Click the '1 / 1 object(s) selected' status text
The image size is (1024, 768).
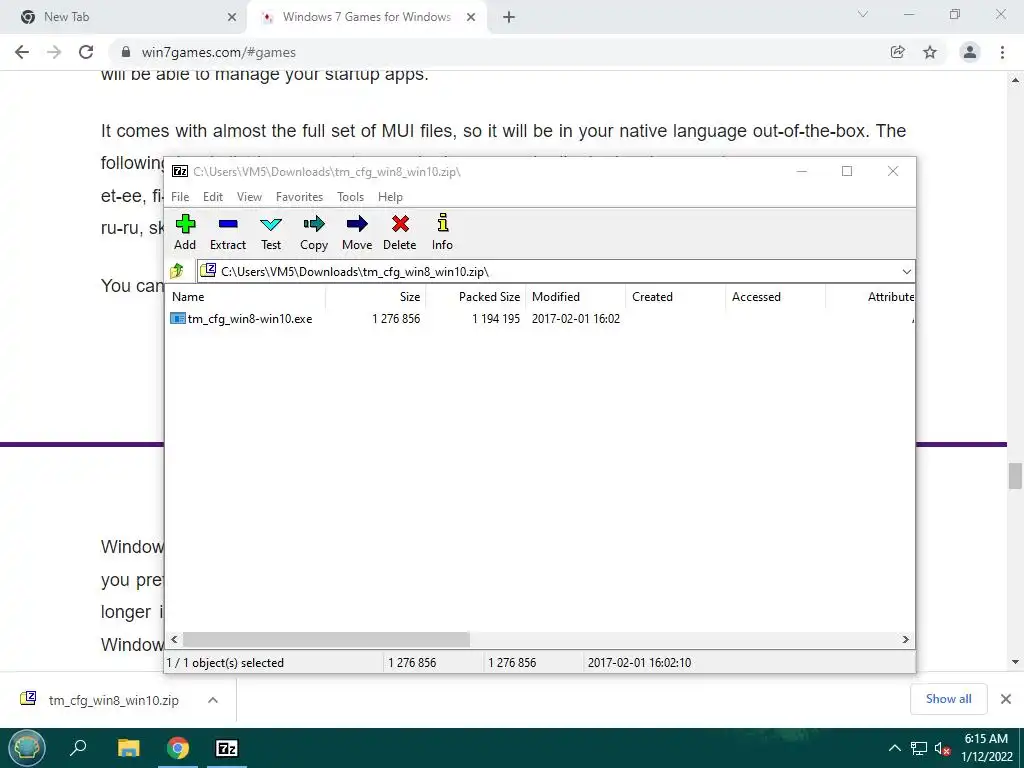(225, 662)
